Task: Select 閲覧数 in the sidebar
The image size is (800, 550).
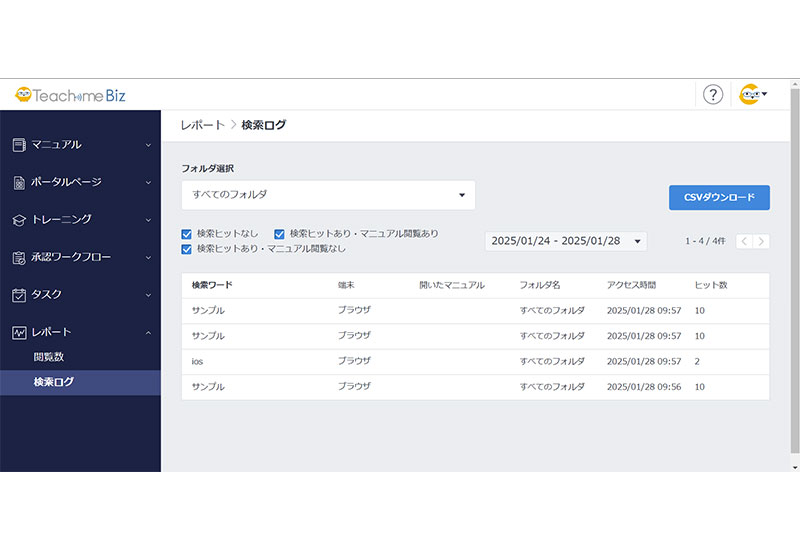Action: click(49, 357)
